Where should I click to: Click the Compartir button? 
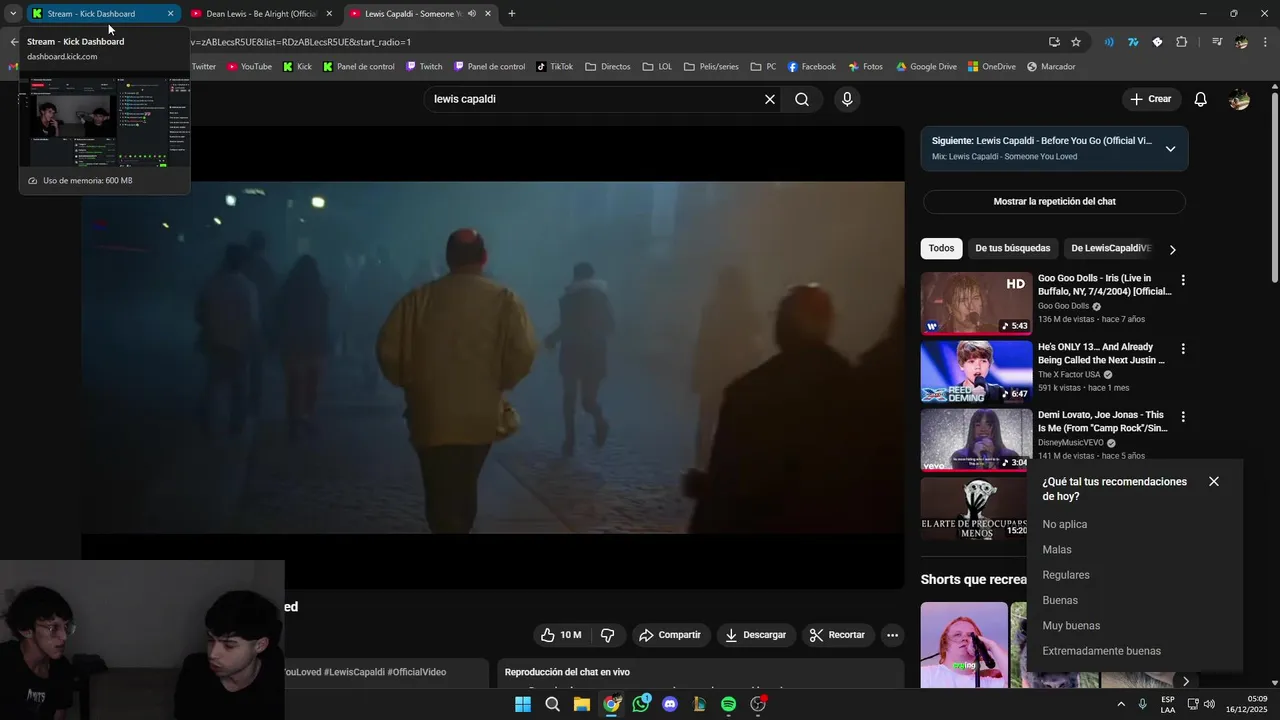(670, 635)
